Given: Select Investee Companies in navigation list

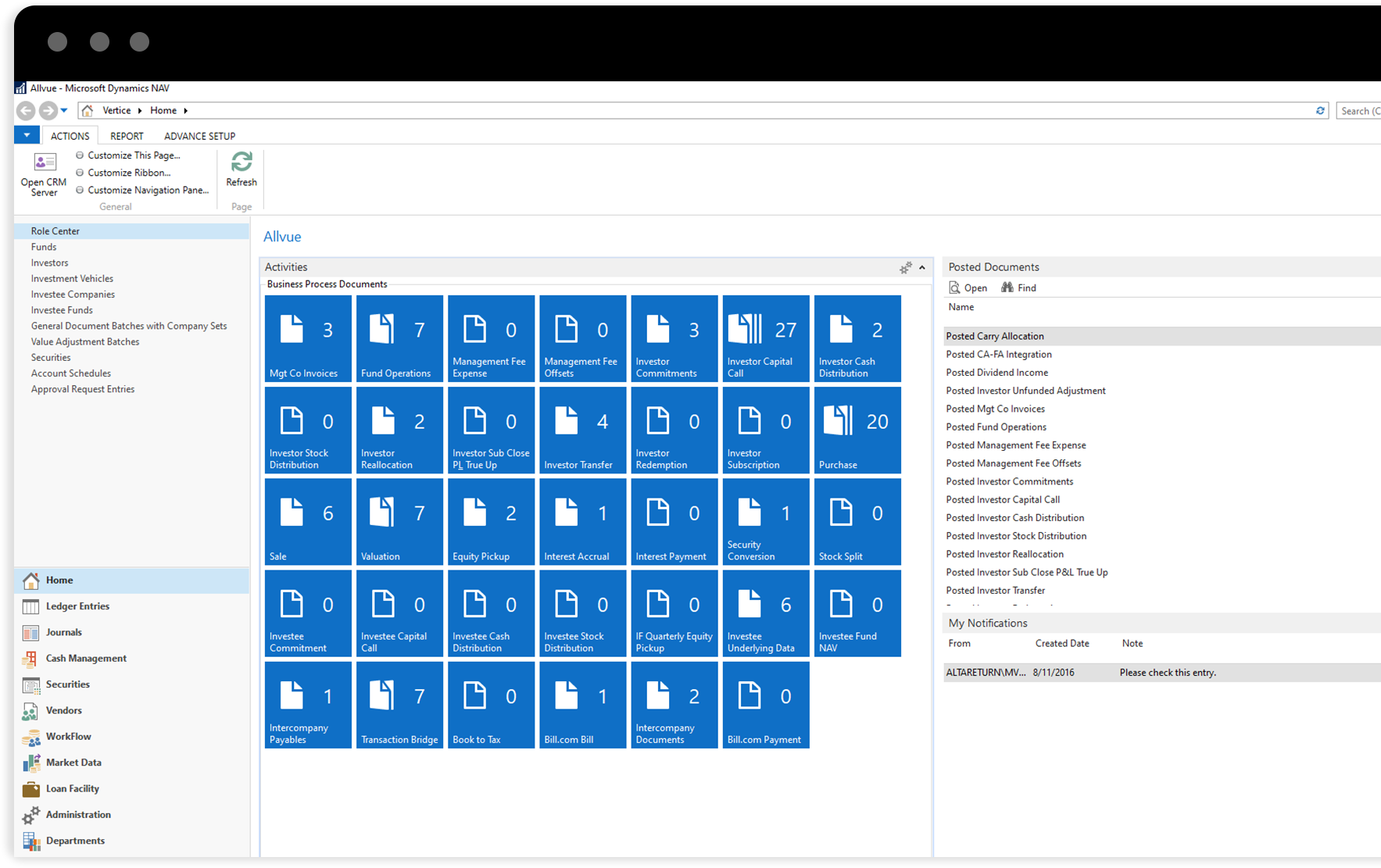Looking at the screenshot, I should [x=73, y=295].
